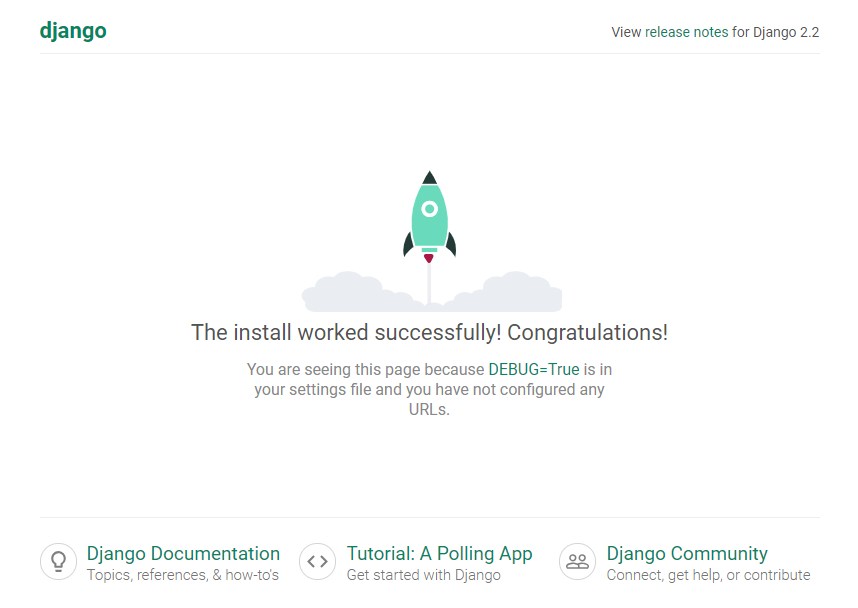858x608 pixels.
Task: Open Tutorial: A Polling App link
Action: [439, 554]
